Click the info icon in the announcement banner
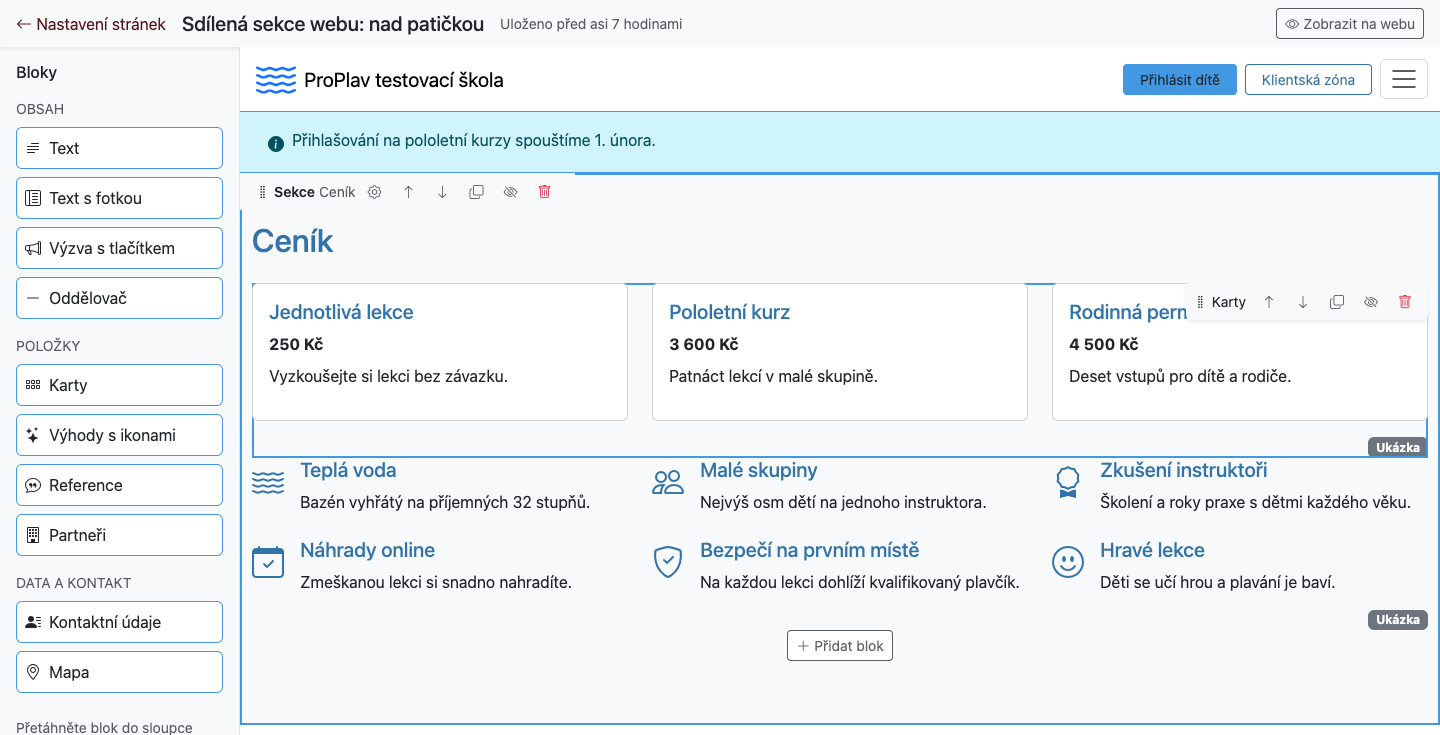This screenshot has height=735, width=1440. (276, 144)
